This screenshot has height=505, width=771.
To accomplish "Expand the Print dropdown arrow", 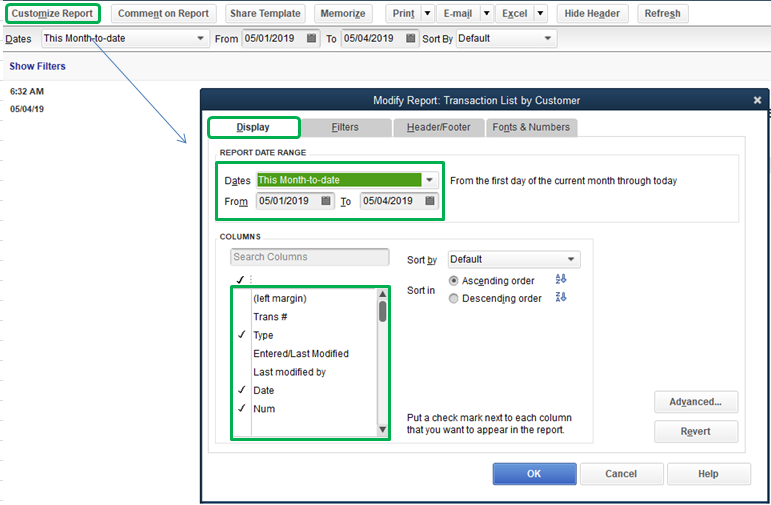I will tap(427, 13).
